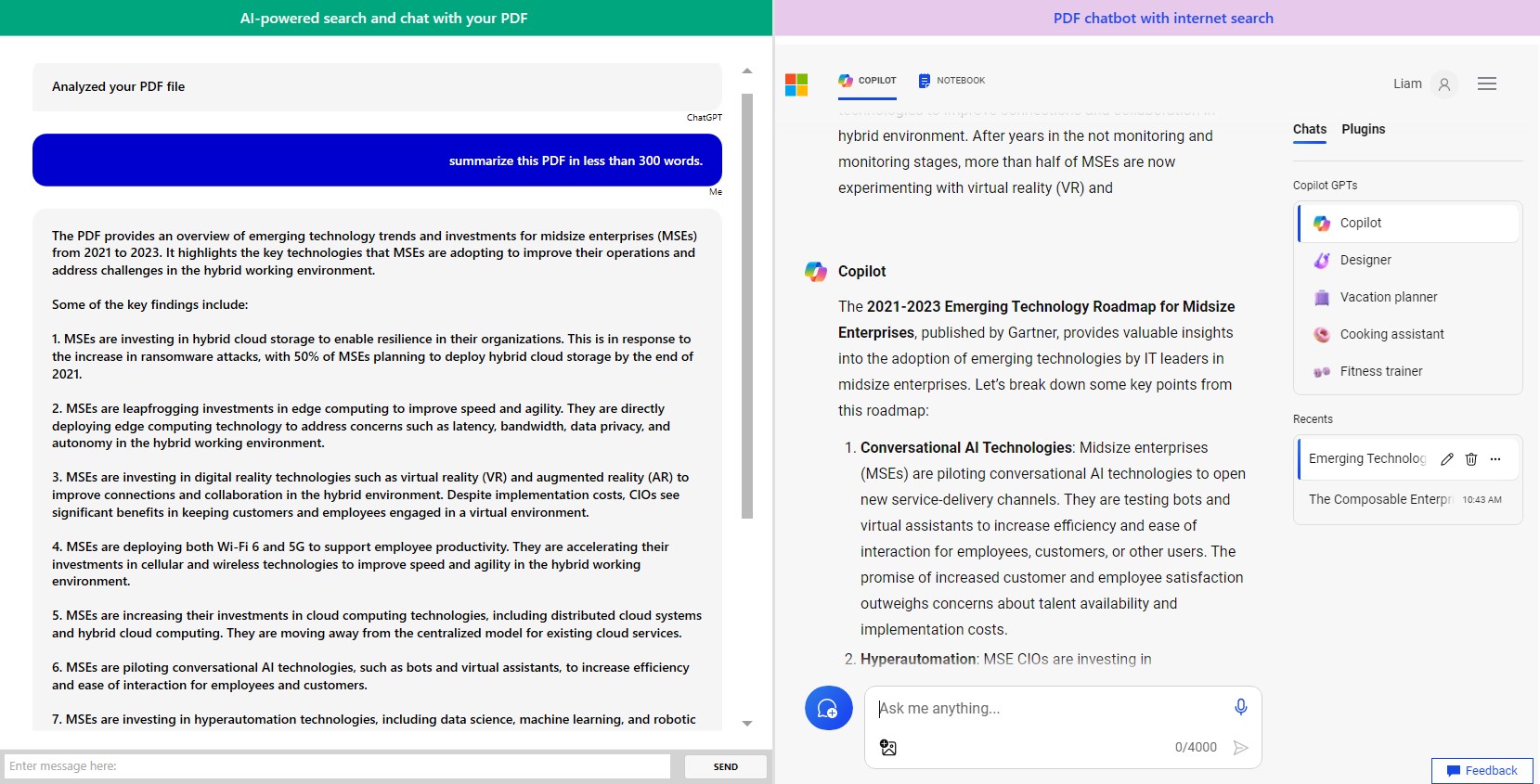Select the Designer GPT icon
The width and height of the screenshot is (1540, 784).
1322,260
